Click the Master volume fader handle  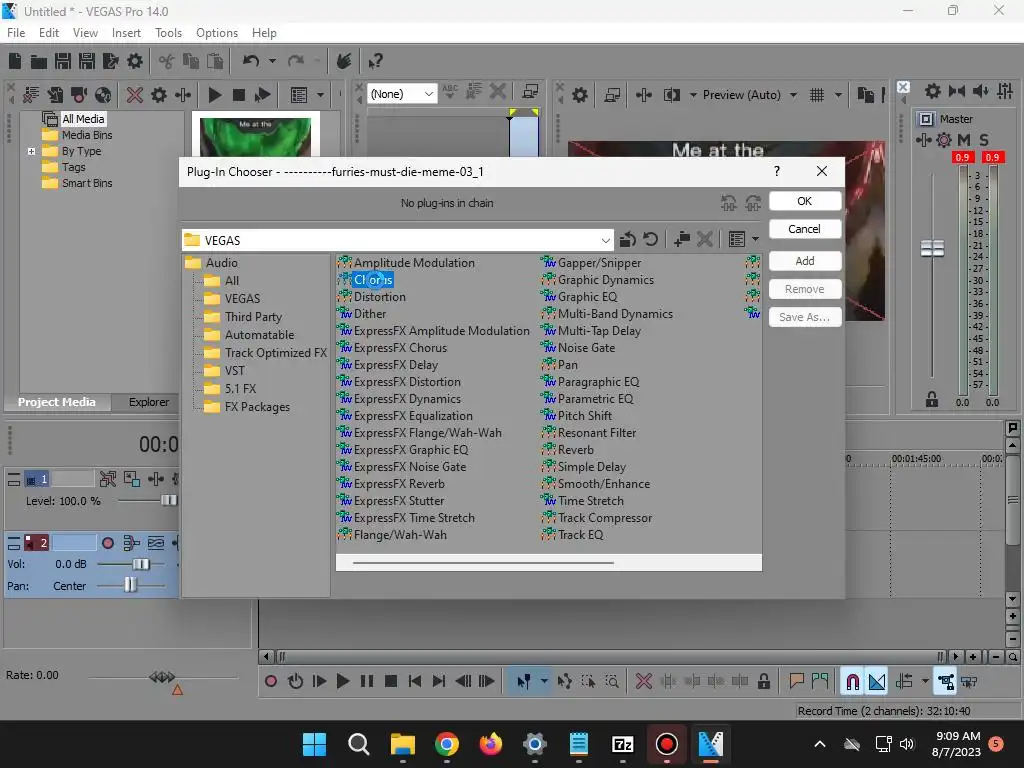point(932,248)
